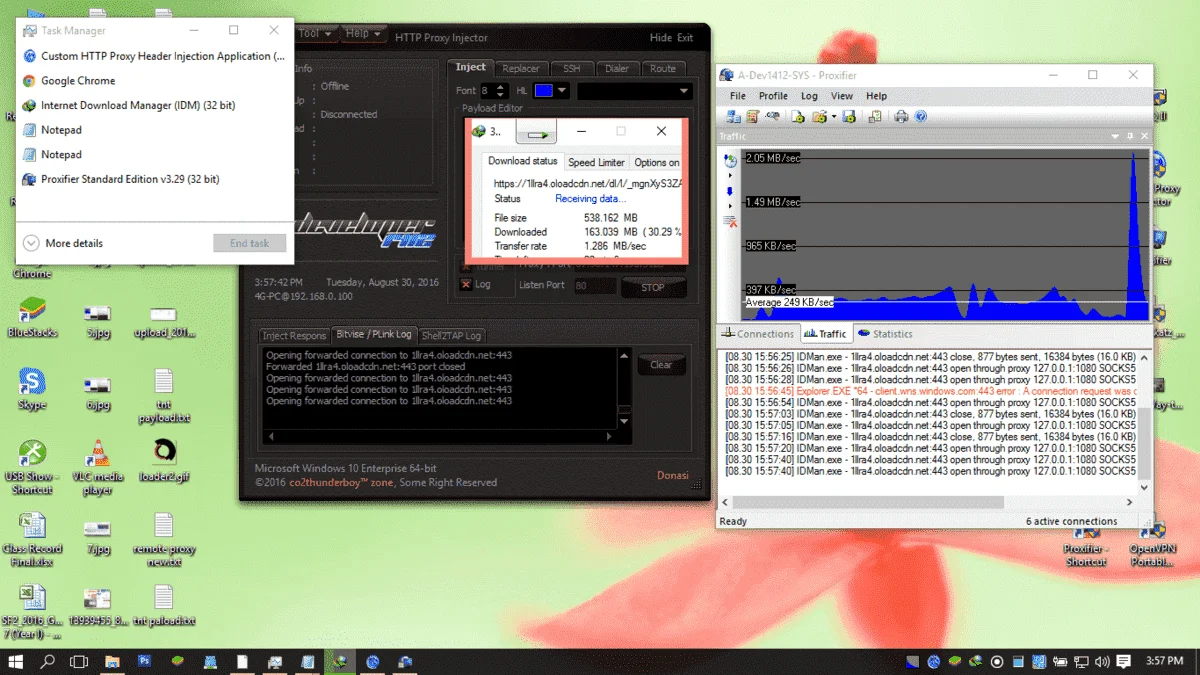Click Proxifier open profile folder icon
The width and height of the screenshot is (1200, 675).
point(818,116)
